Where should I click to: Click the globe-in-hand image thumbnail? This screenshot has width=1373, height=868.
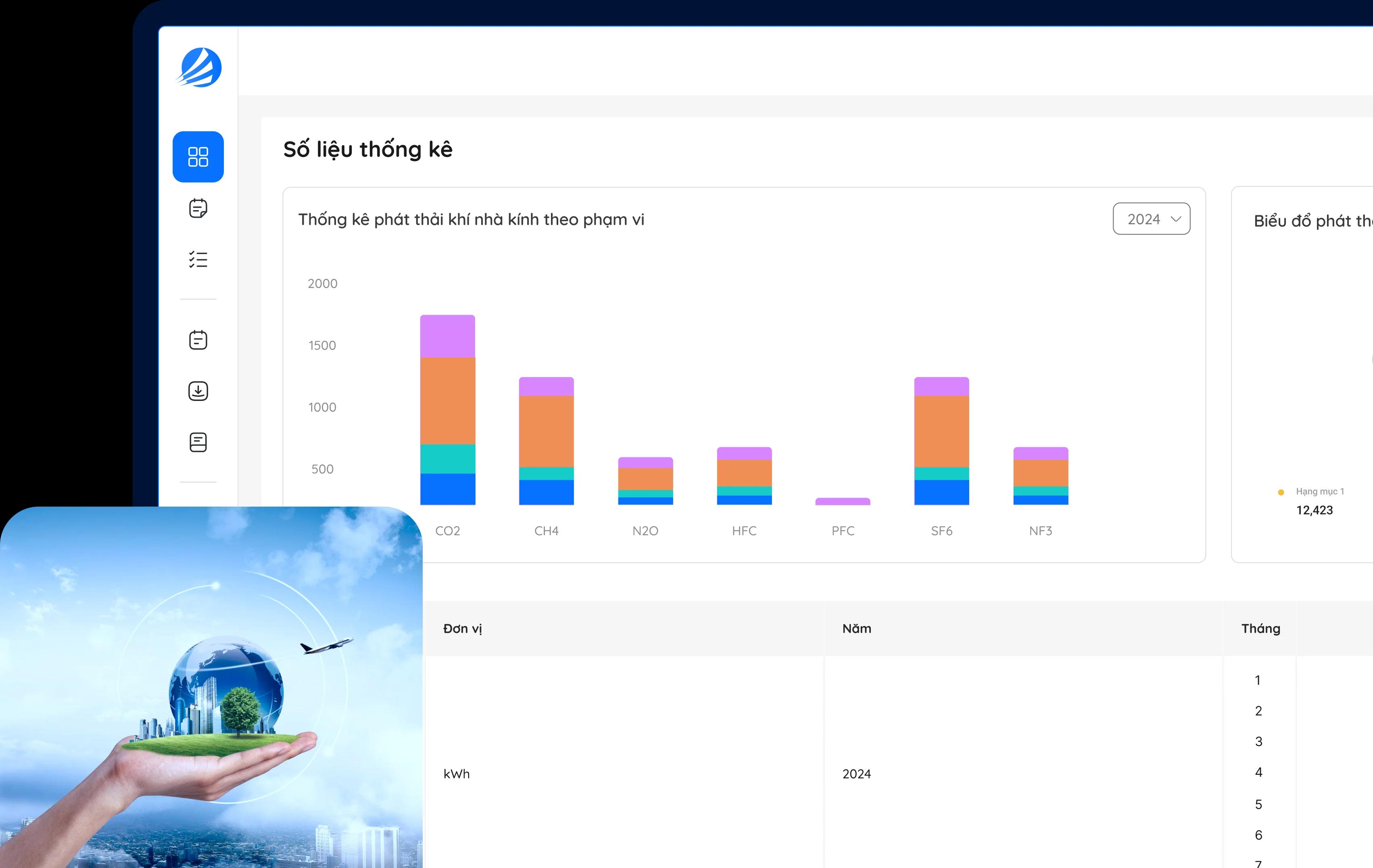tap(211, 687)
